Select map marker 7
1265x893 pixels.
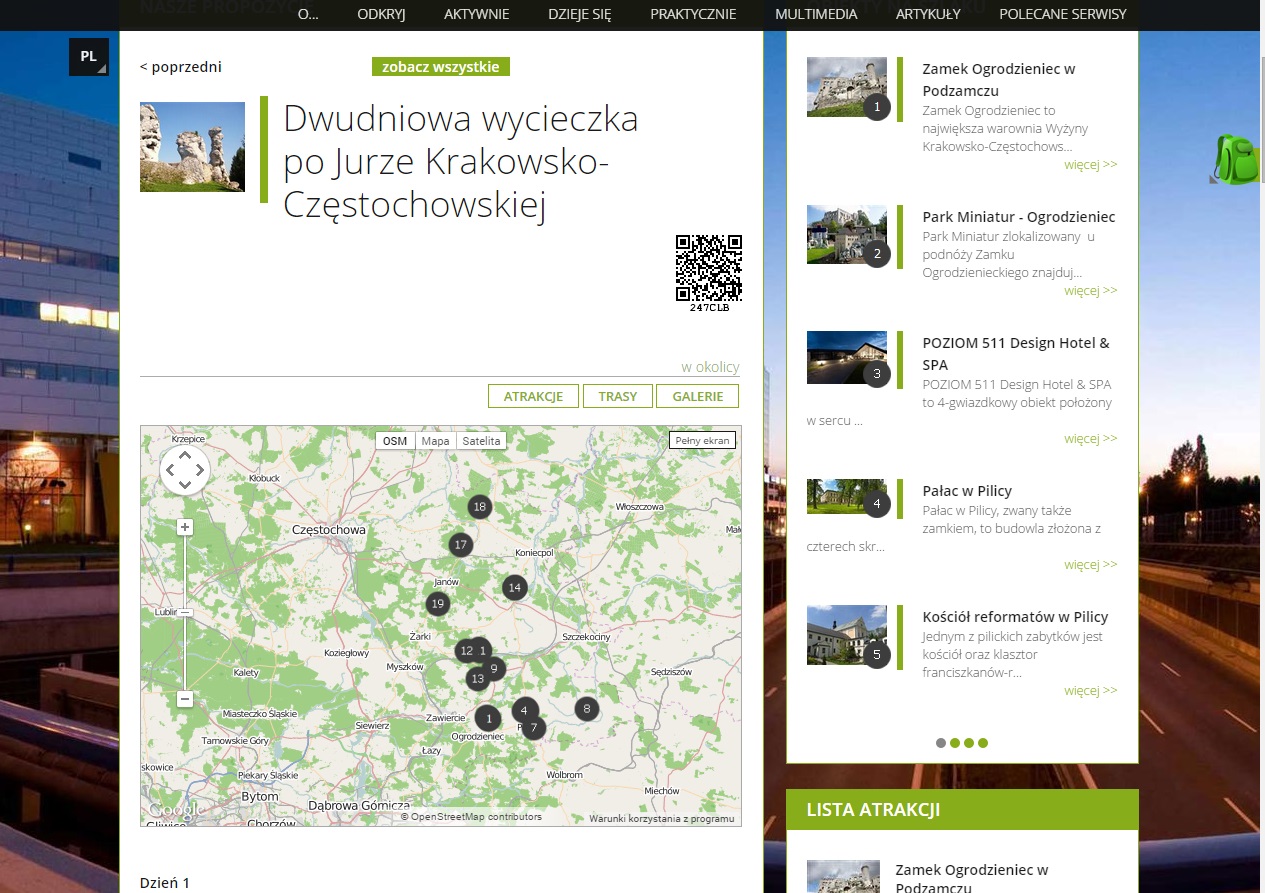point(534,728)
